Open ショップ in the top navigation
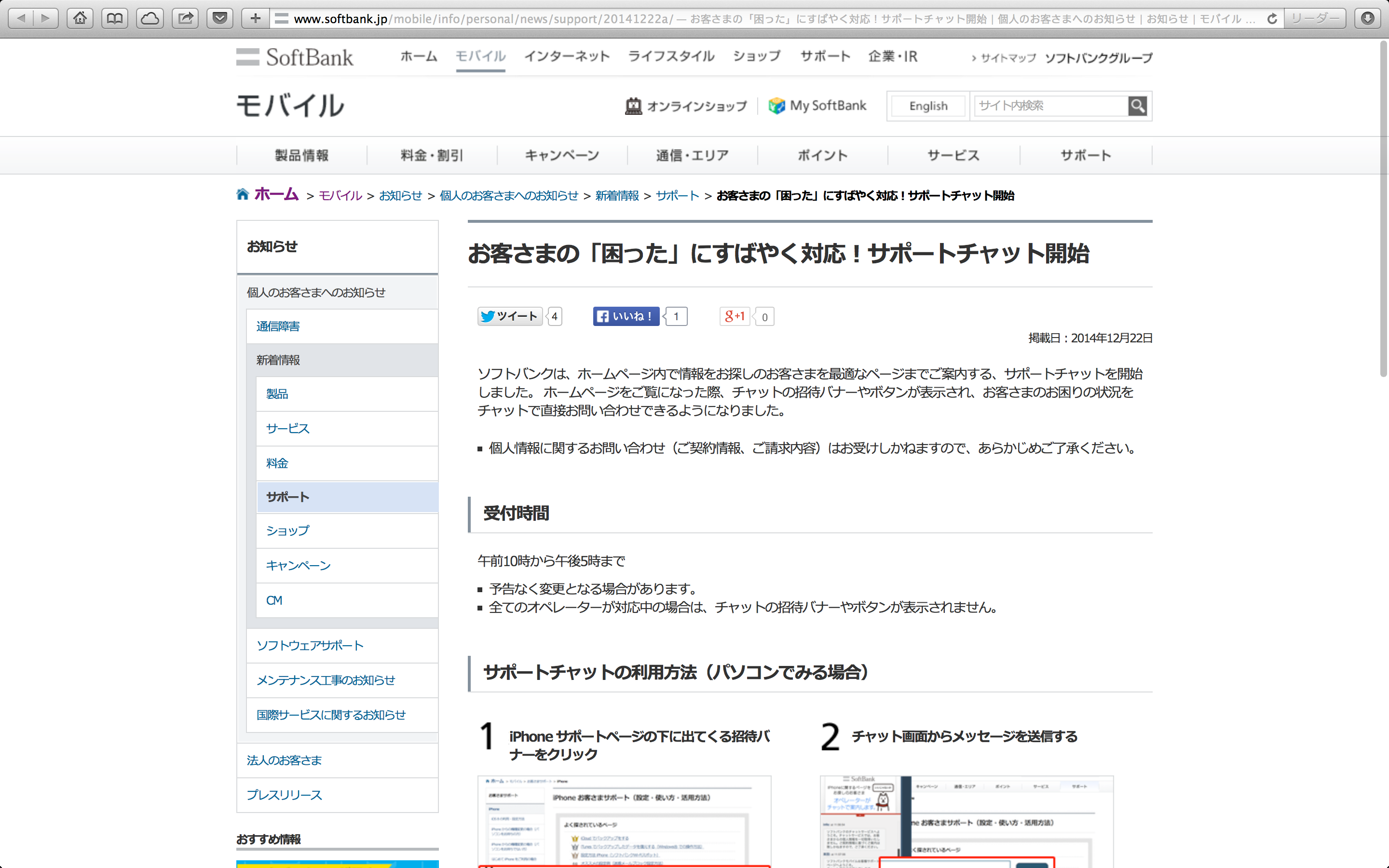Viewport: 1389px width, 868px height. click(757, 56)
